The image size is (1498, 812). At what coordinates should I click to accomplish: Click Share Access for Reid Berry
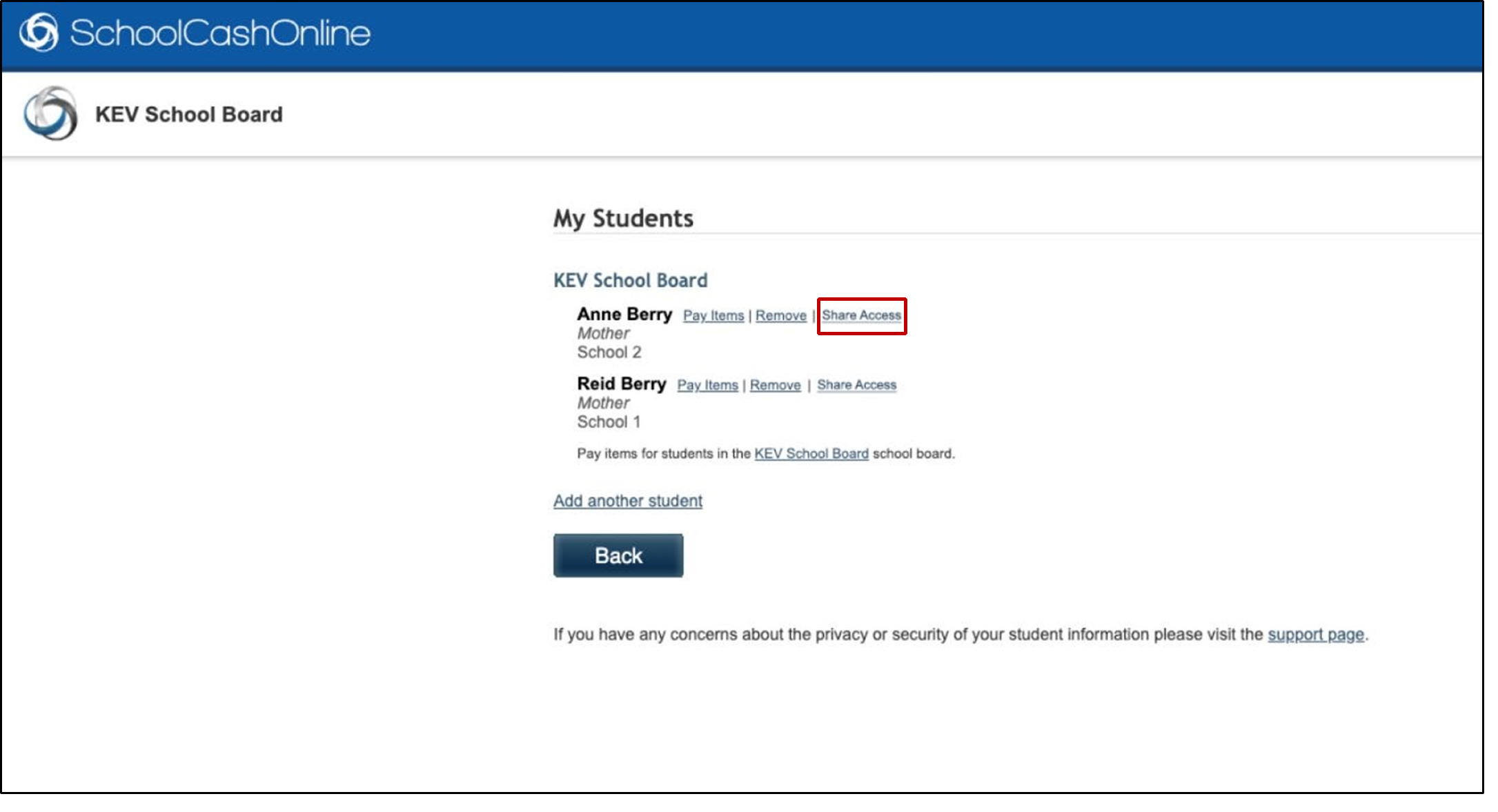click(x=856, y=385)
